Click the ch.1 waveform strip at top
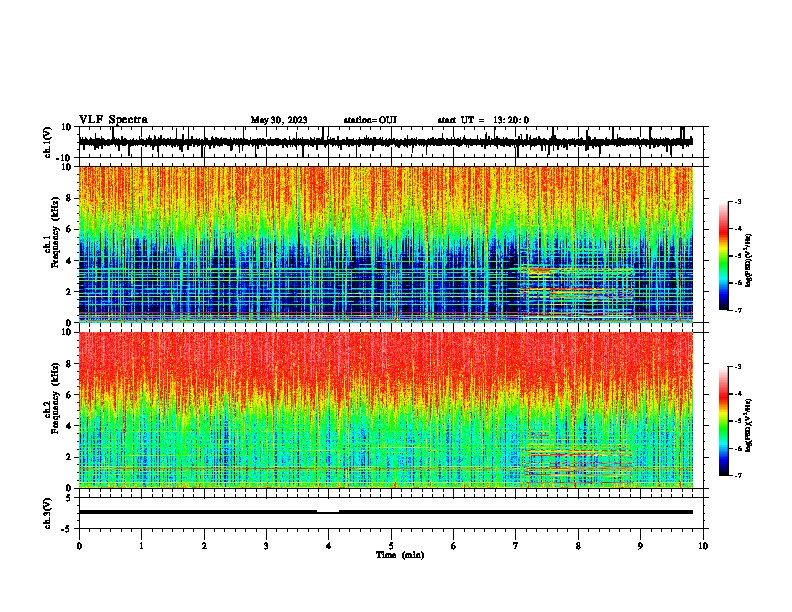 [386, 142]
